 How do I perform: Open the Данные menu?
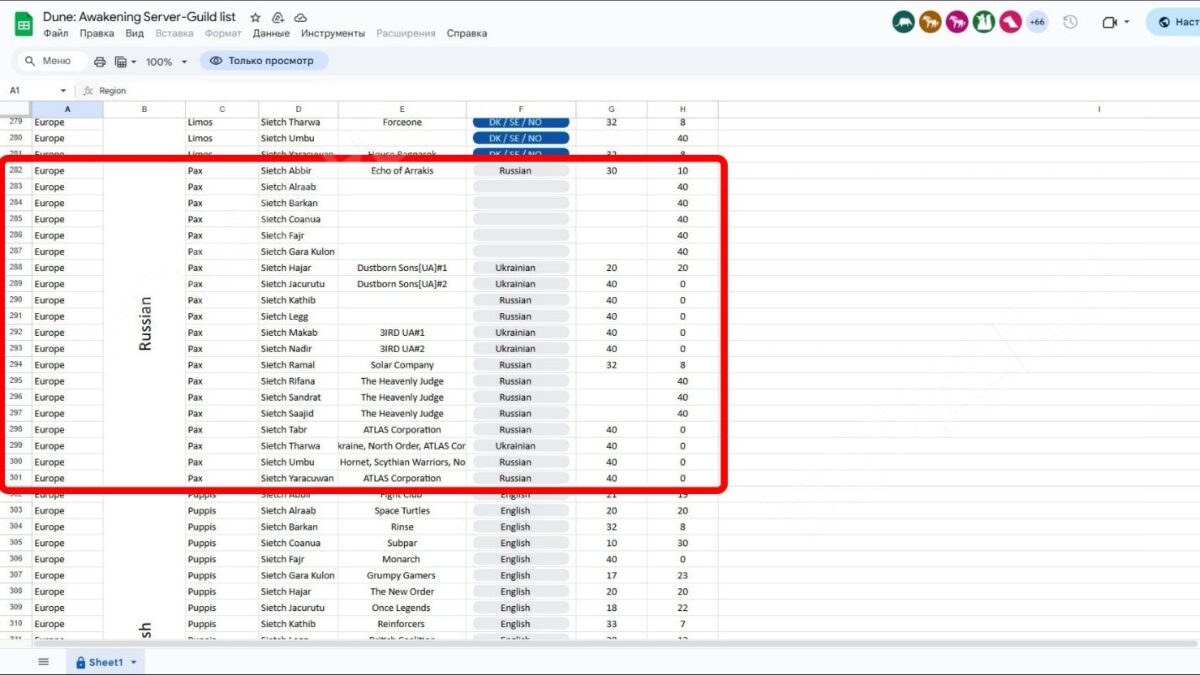click(271, 33)
